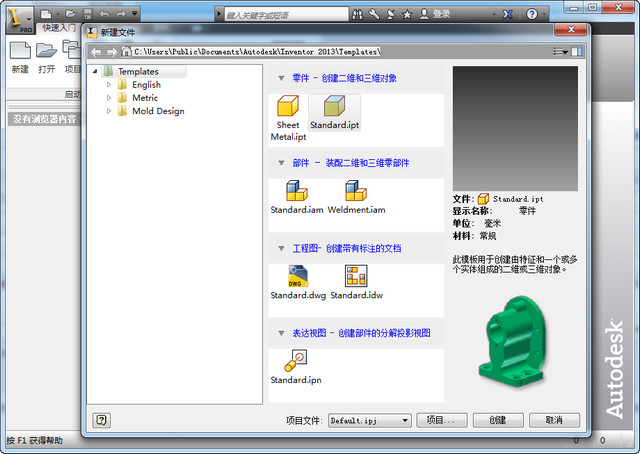Collapse the 零件 part section

click(281, 78)
